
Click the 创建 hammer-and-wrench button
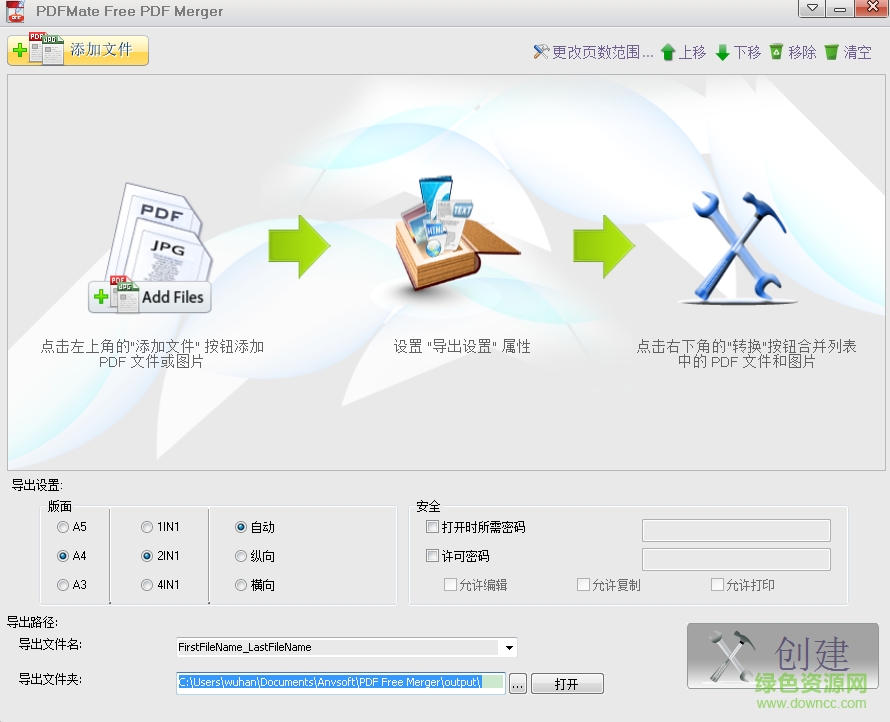click(x=781, y=657)
